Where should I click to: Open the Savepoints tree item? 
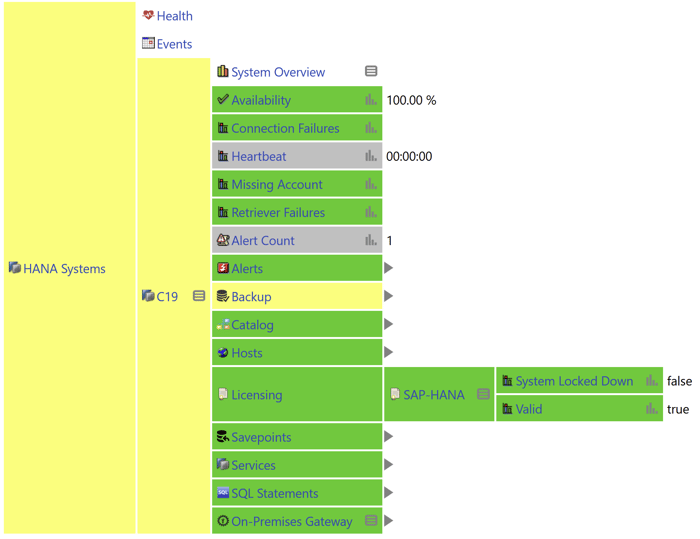click(261, 437)
